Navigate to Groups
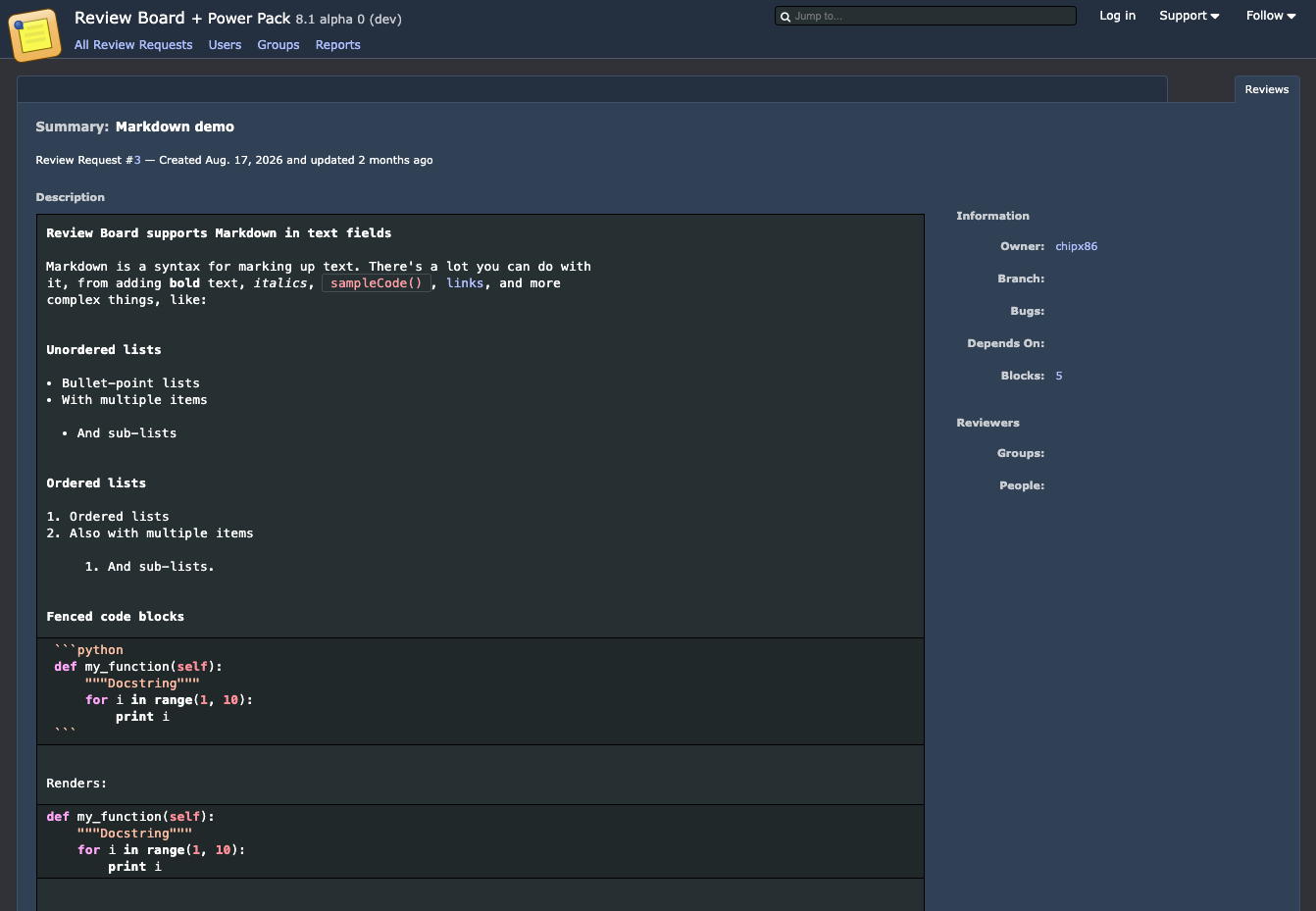 [278, 45]
